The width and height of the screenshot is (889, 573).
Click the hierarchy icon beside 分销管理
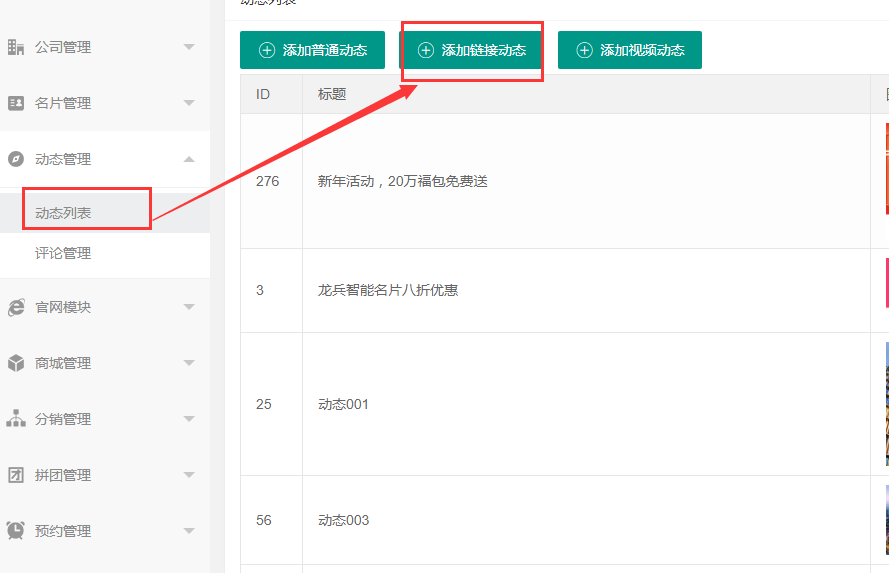coord(16,419)
